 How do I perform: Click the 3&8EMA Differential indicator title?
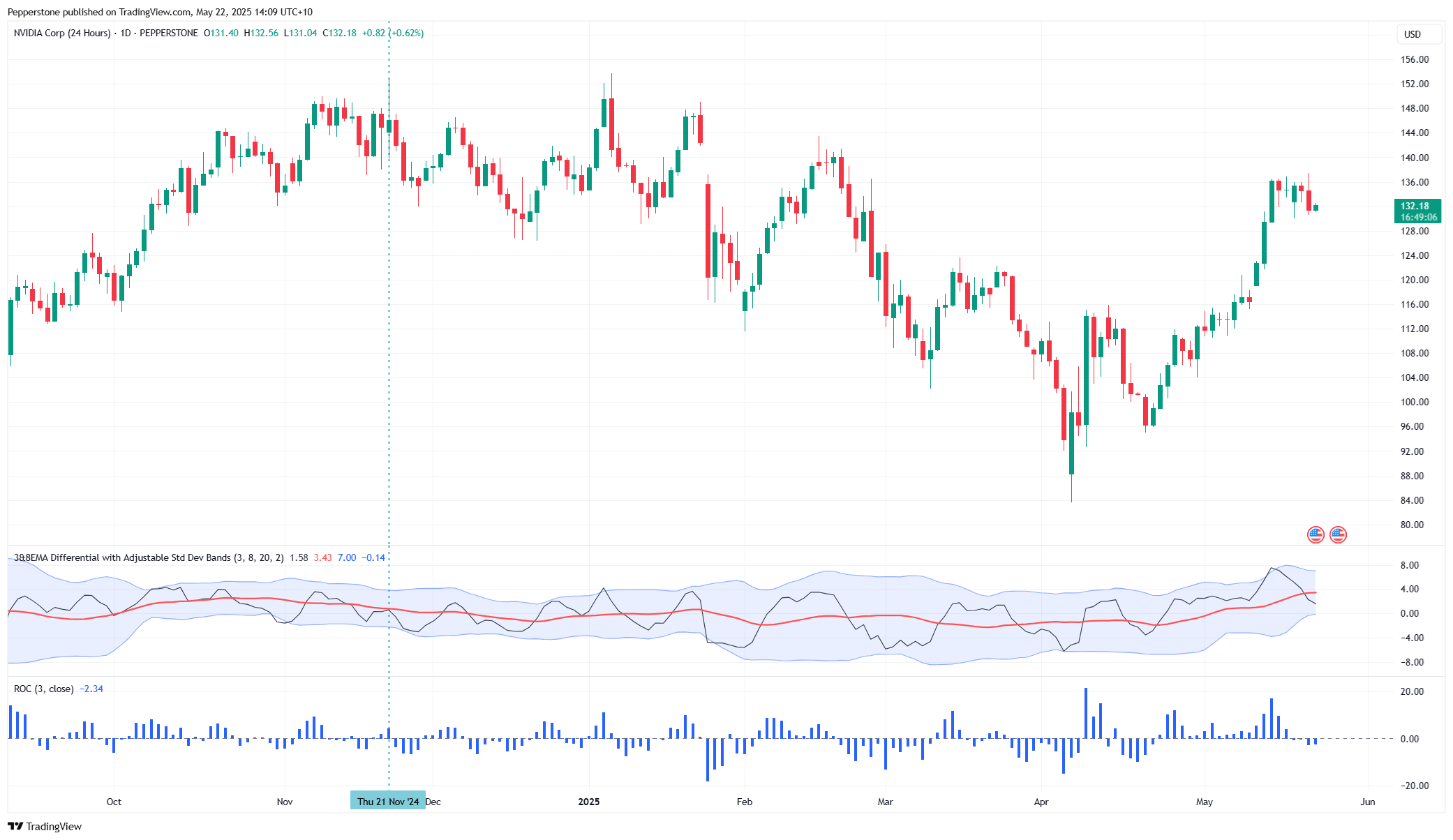(149, 557)
